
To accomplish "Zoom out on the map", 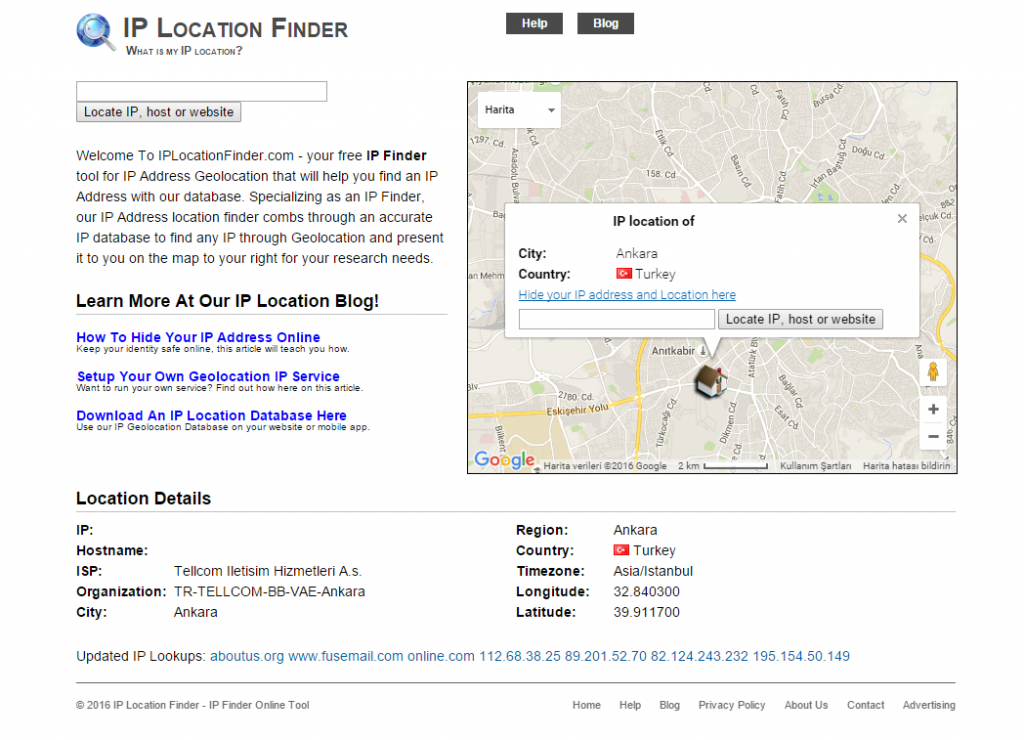I will coord(933,436).
